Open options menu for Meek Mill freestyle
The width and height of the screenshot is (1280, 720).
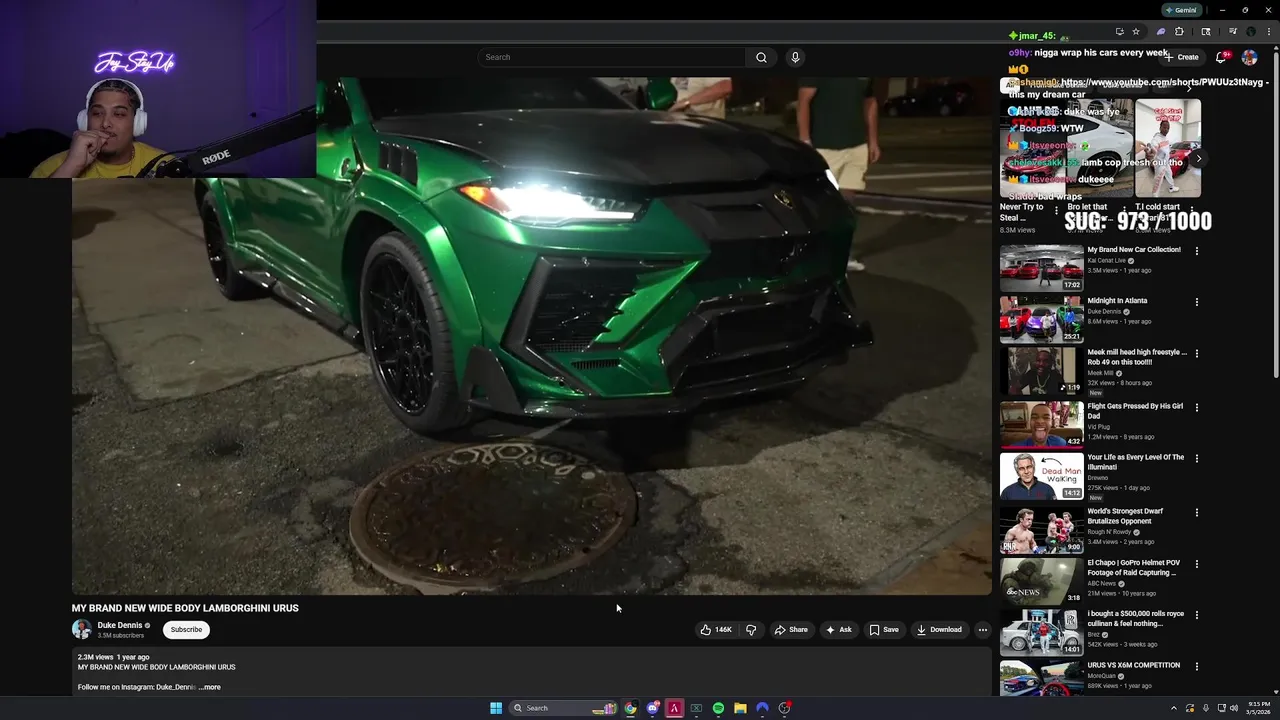coord(1196,353)
